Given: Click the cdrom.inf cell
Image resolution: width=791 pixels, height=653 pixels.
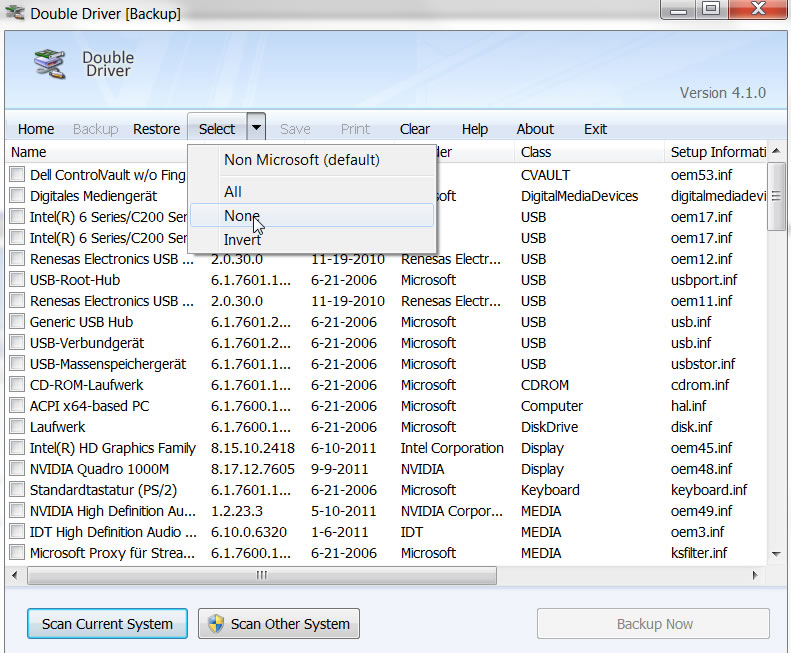Looking at the screenshot, I should pos(700,385).
